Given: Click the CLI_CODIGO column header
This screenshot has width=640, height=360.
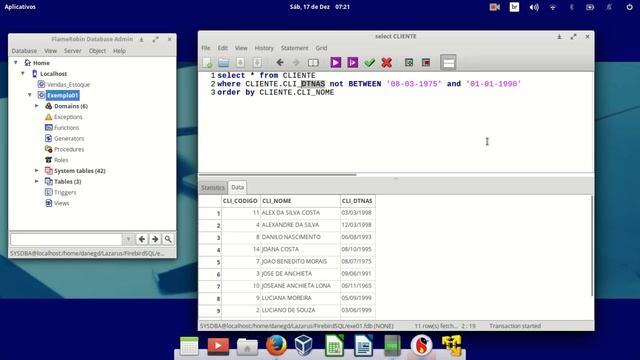Looking at the screenshot, I should pyautogui.click(x=240, y=201).
